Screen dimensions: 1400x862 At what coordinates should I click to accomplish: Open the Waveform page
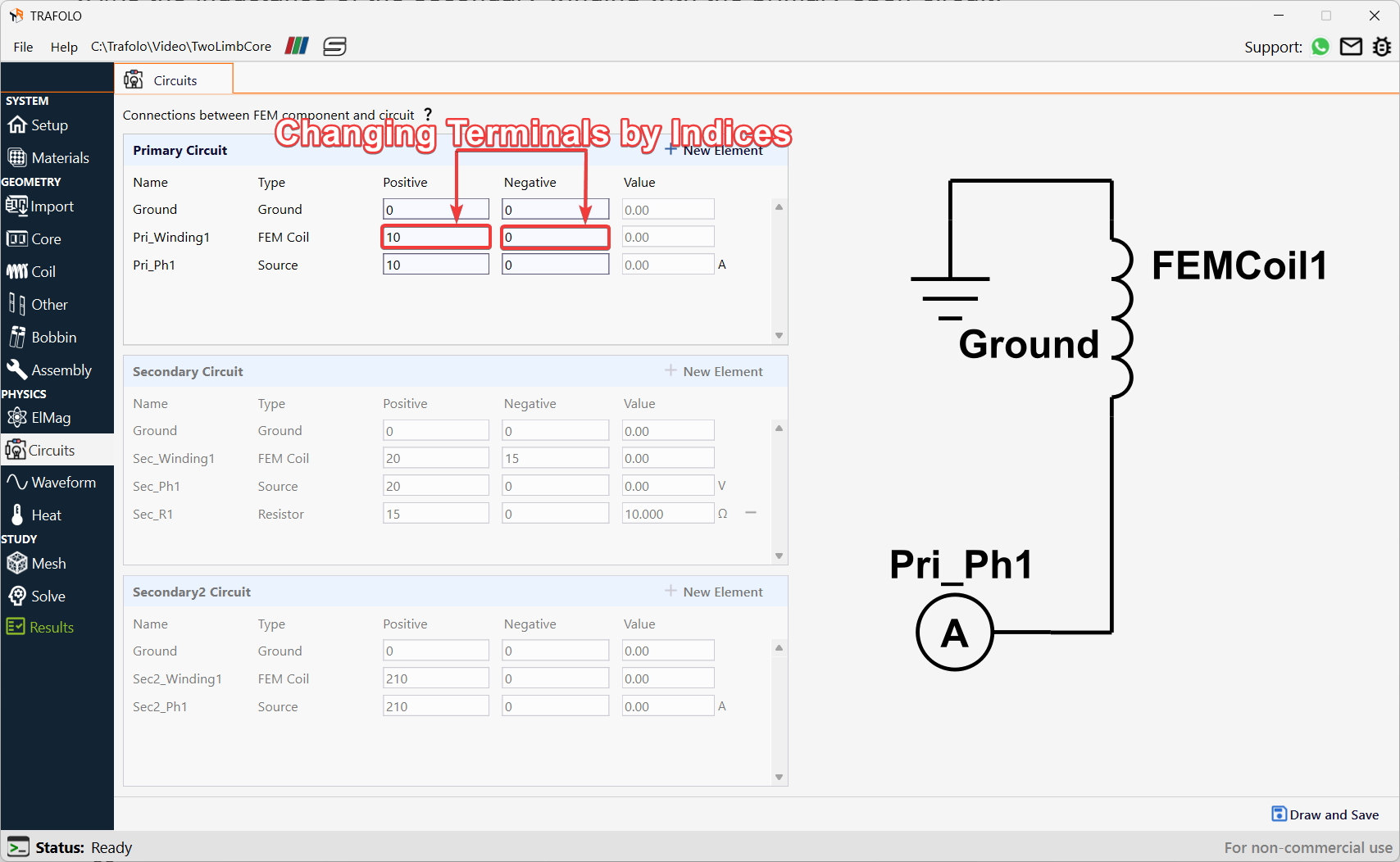51,483
